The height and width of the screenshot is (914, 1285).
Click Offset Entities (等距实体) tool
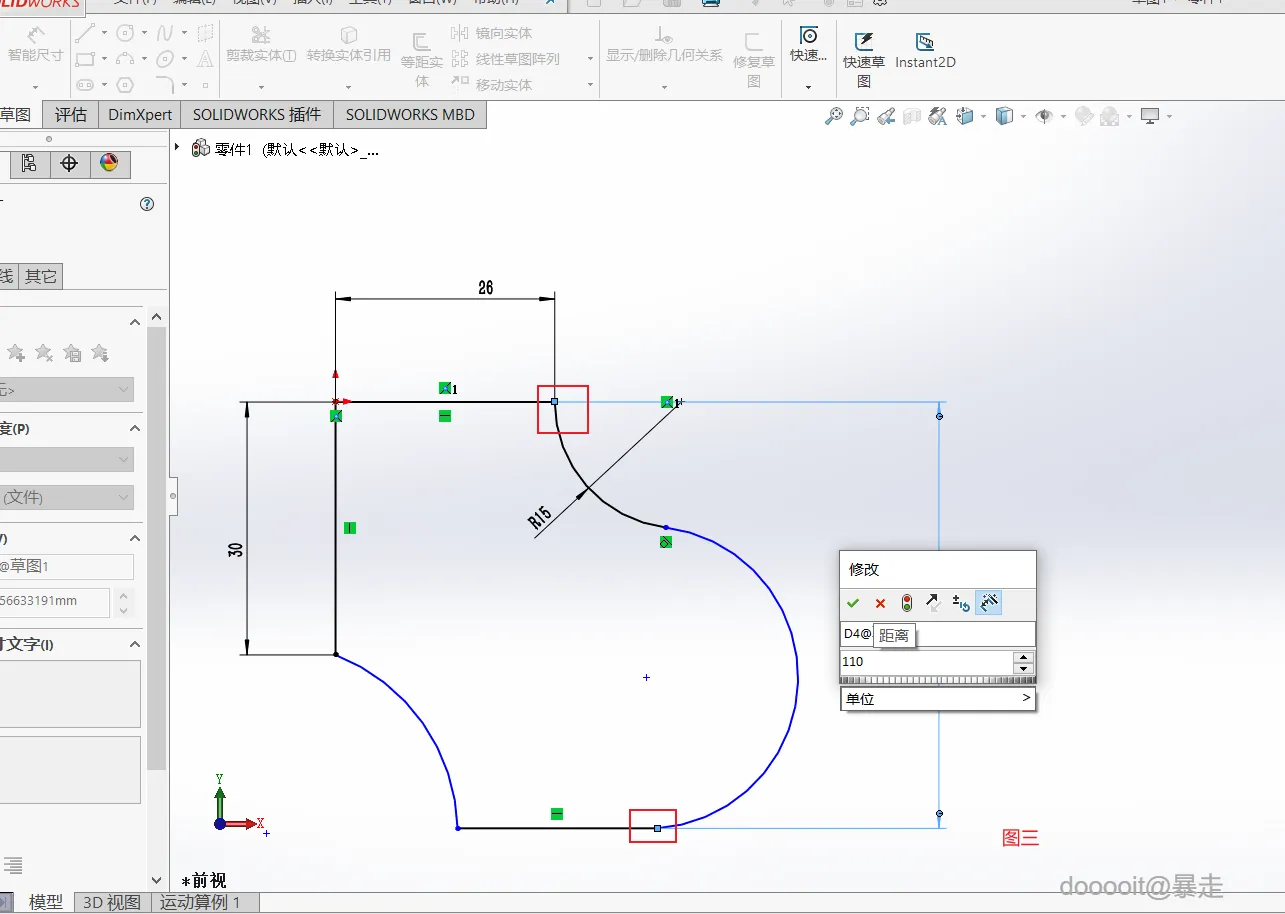(x=422, y=59)
